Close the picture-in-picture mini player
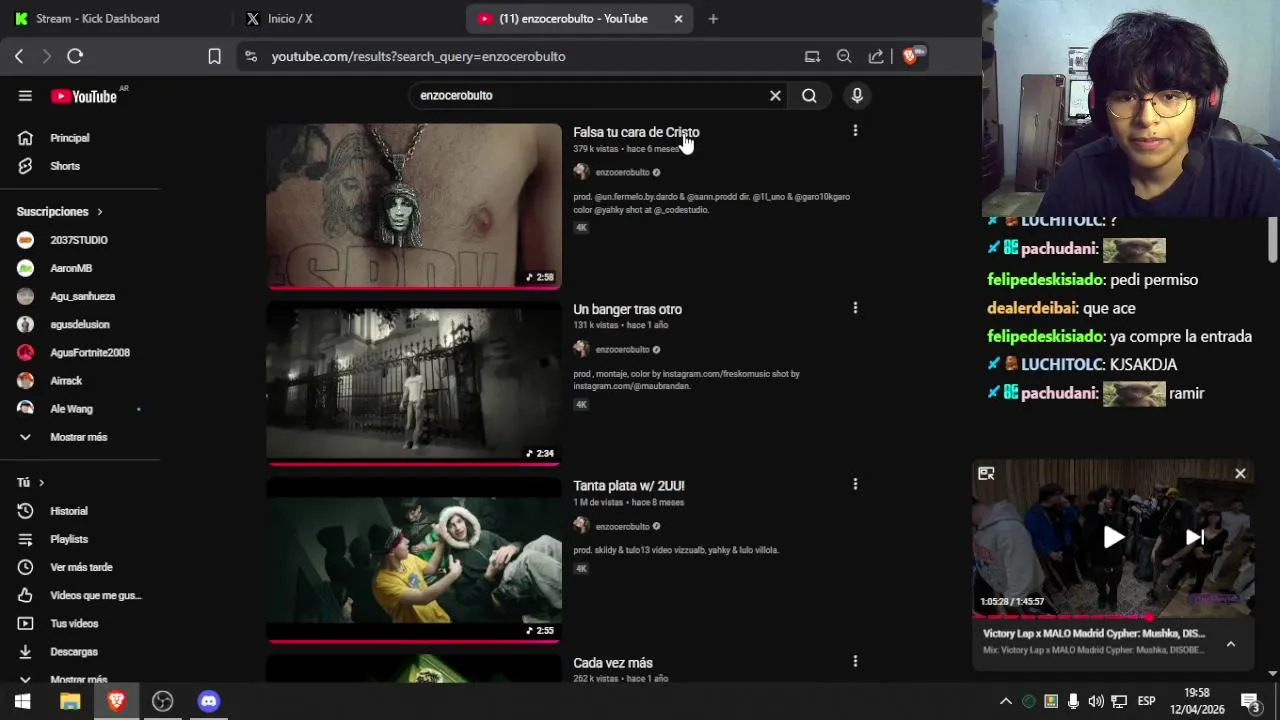Screen dimensions: 1280x720 [1240, 474]
